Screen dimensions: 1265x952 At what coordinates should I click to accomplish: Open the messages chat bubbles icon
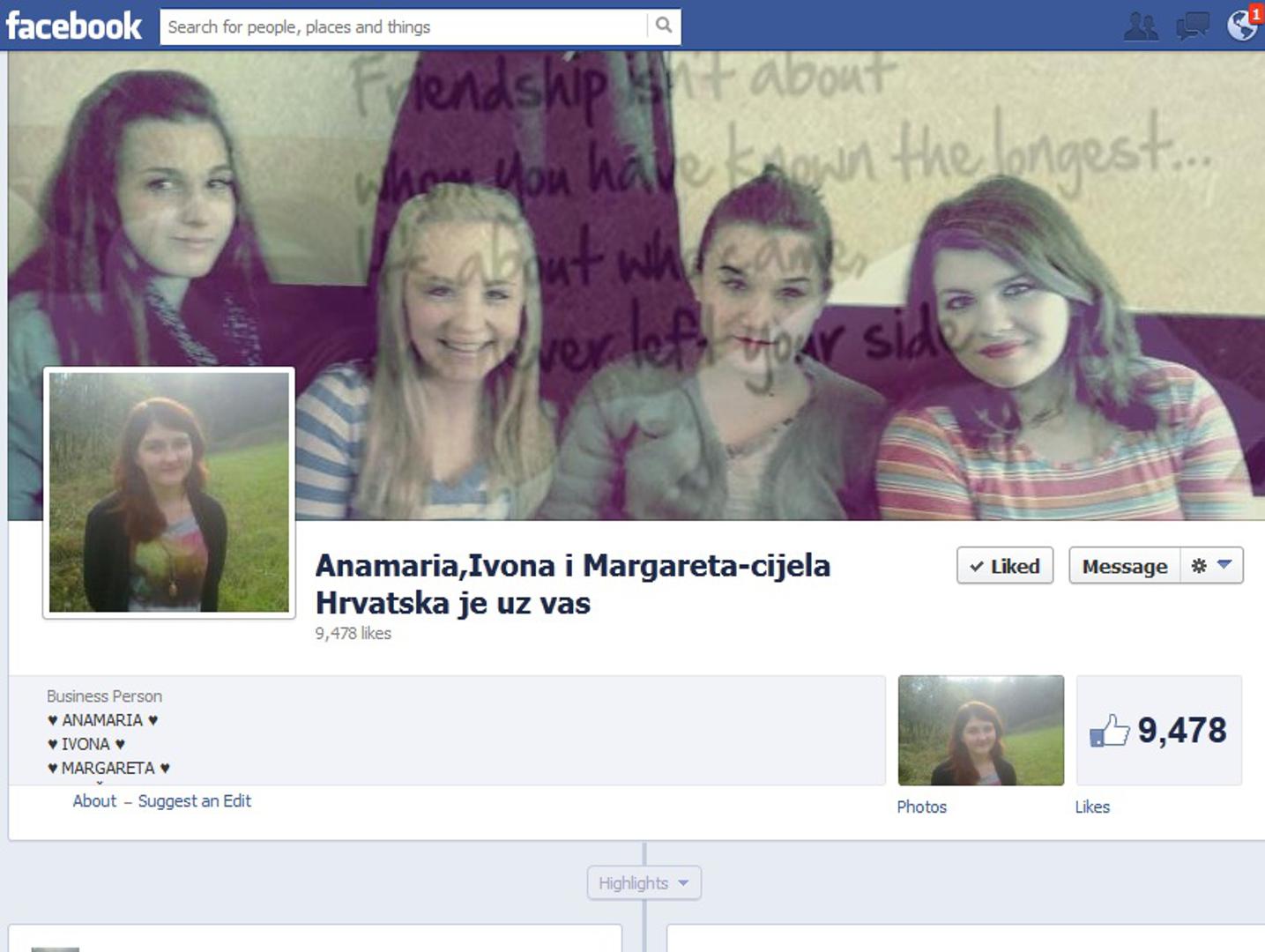(1192, 26)
